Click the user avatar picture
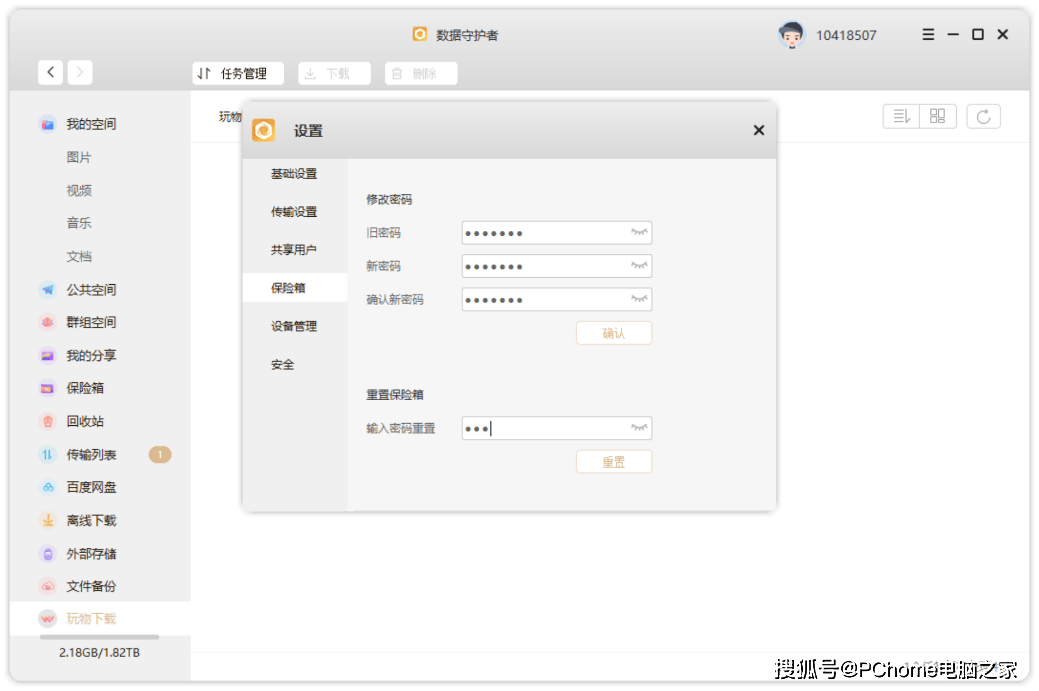 click(x=791, y=34)
